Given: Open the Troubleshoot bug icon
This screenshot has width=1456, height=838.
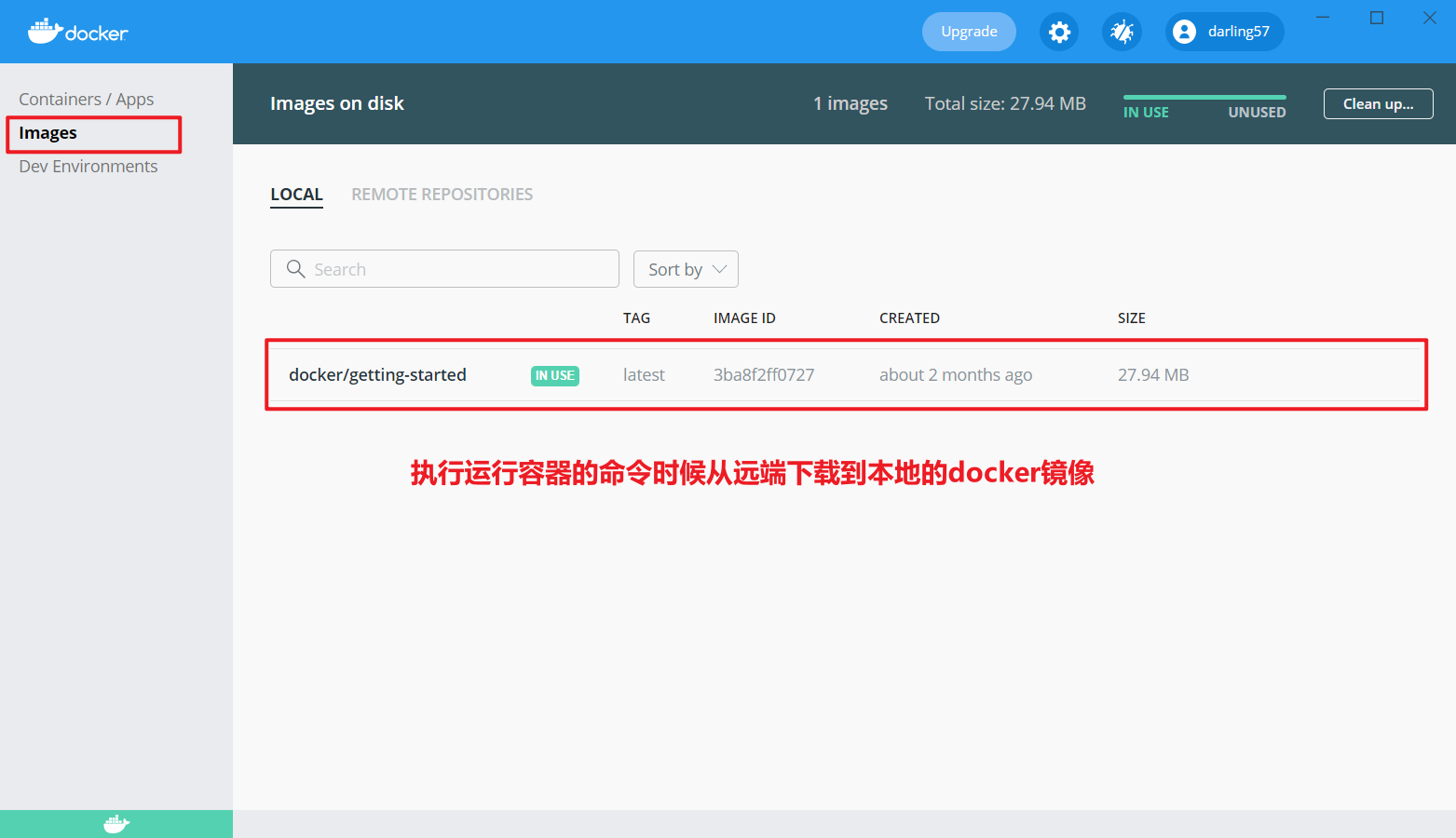Looking at the screenshot, I should [1122, 32].
